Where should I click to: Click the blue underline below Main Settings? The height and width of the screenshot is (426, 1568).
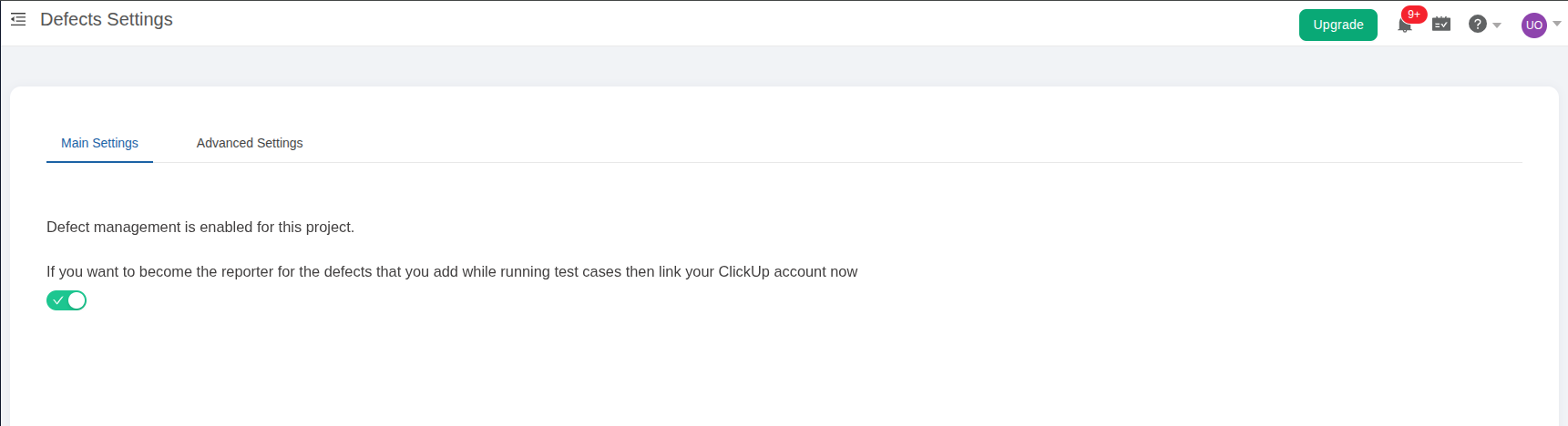point(99,162)
